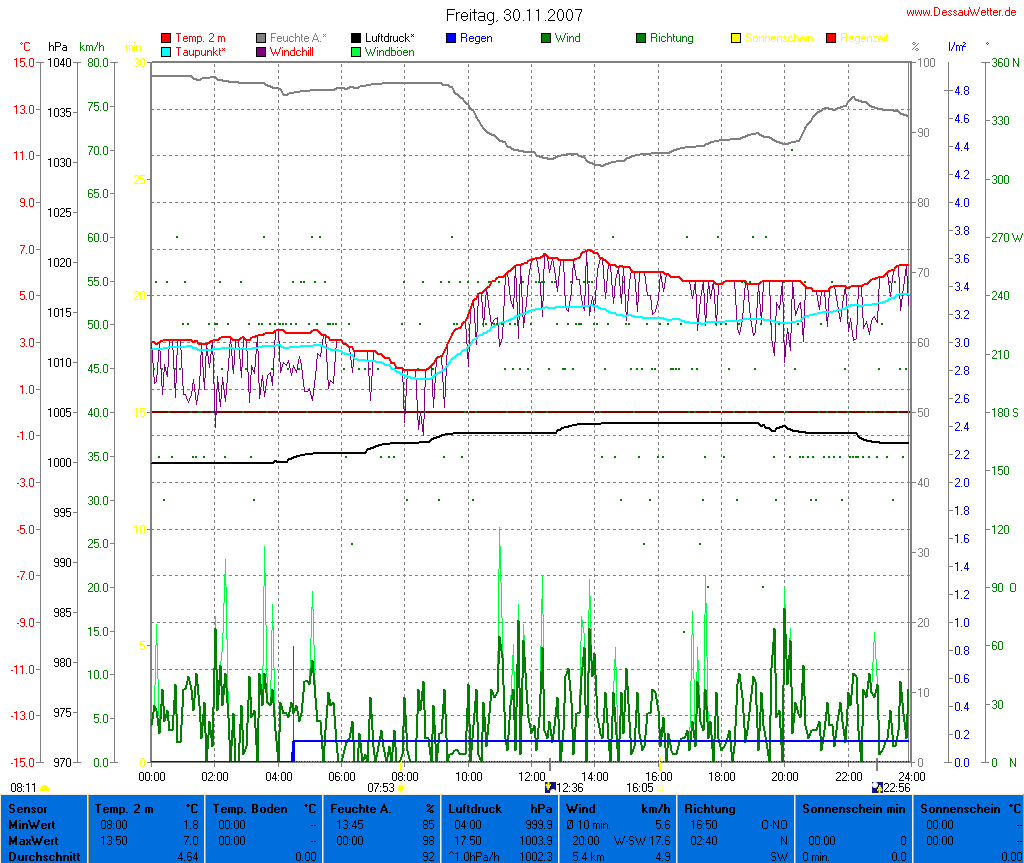The image size is (1024, 863).
Task: Select the Luftdruck hPa table header
Action: coord(500,808)
